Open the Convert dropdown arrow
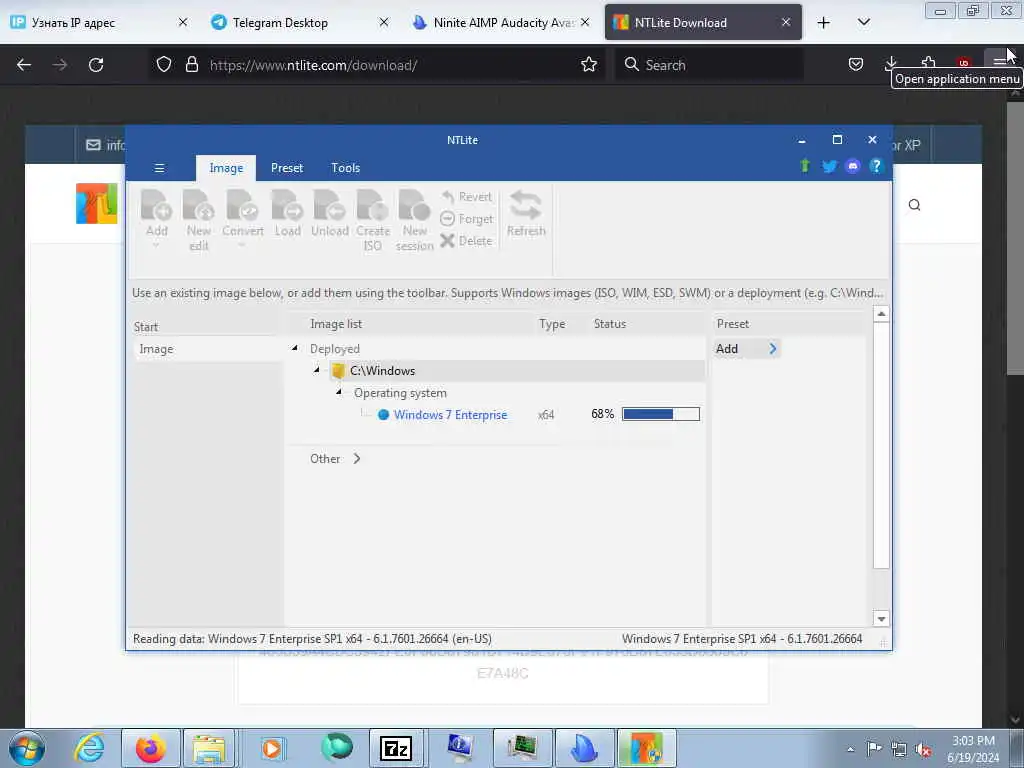 coord(242,246)
